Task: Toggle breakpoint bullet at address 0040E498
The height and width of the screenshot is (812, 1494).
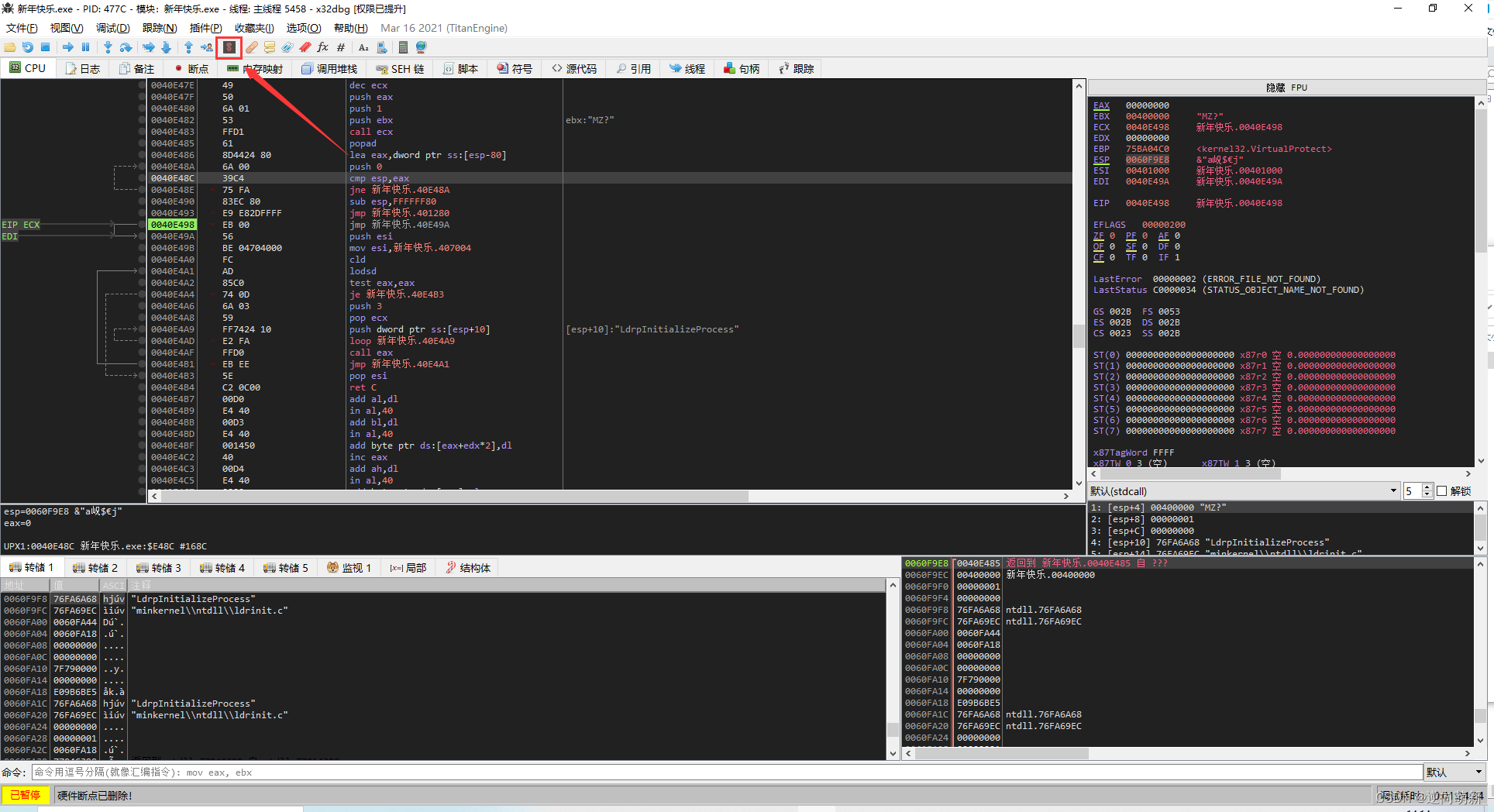Action: click(x=142, y=225)
